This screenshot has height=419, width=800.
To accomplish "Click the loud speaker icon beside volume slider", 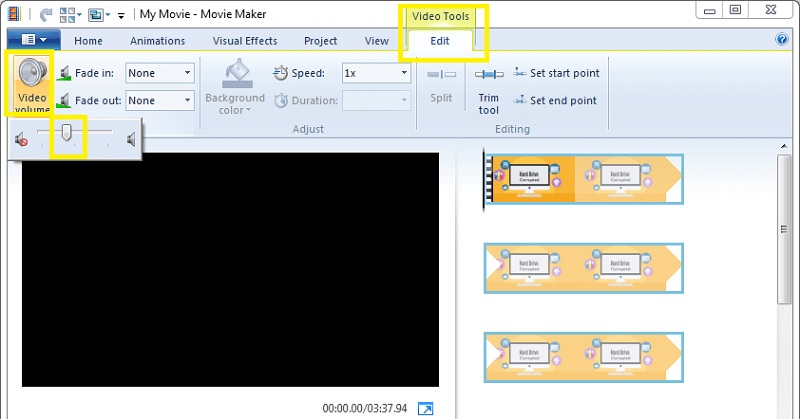I will (x=131, y=141).
